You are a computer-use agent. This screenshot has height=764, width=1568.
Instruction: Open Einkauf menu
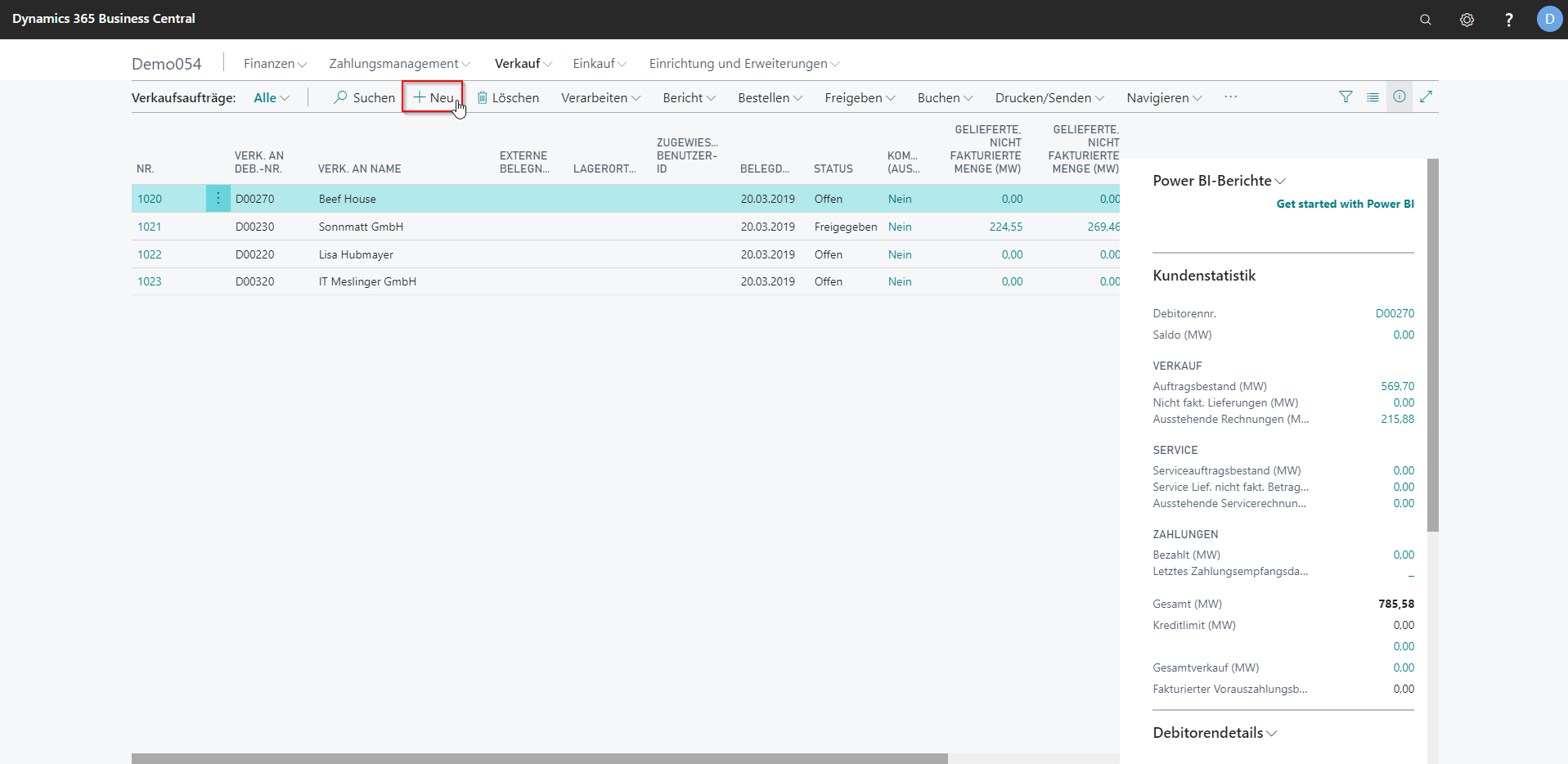600,63
